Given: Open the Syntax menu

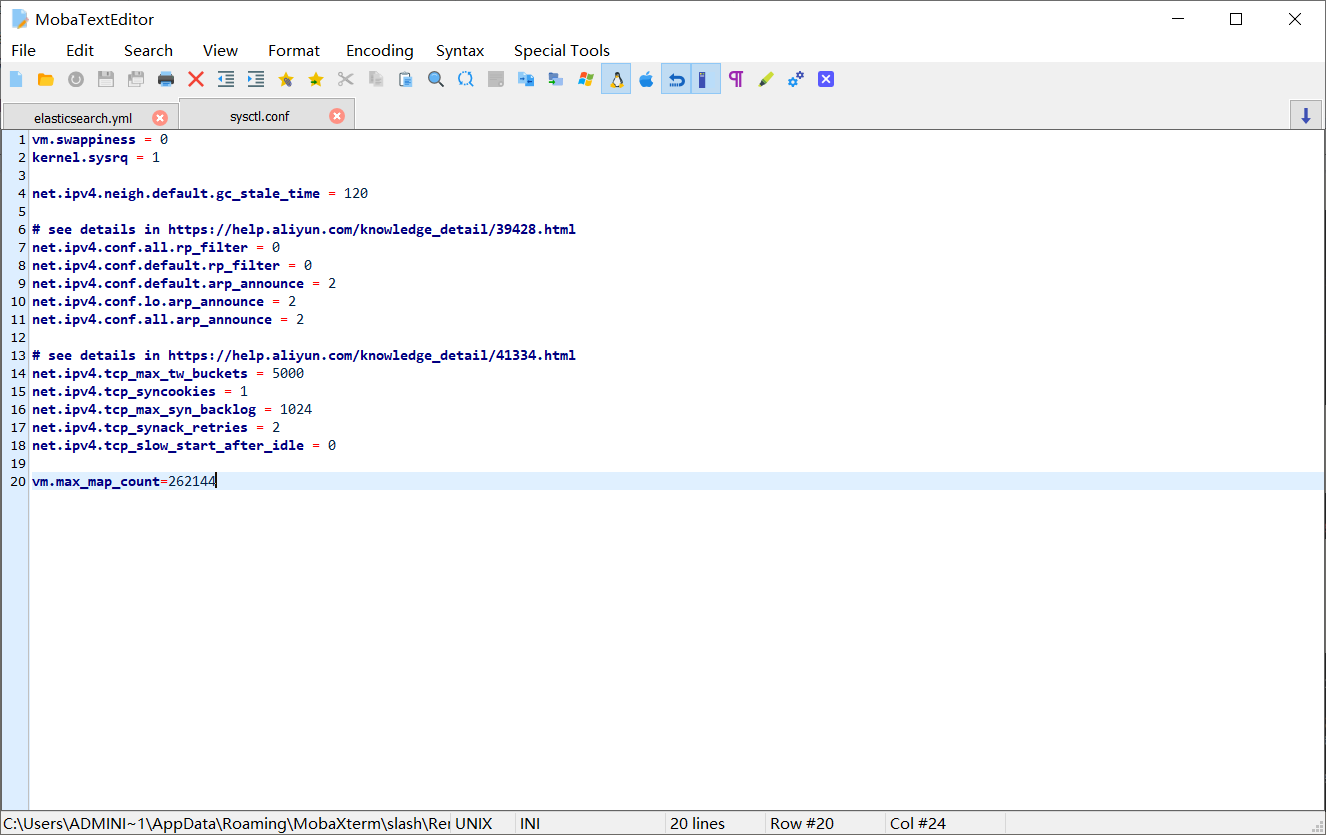Looking at the screenshot, I should pyautogui.click(x=460, y=50).
